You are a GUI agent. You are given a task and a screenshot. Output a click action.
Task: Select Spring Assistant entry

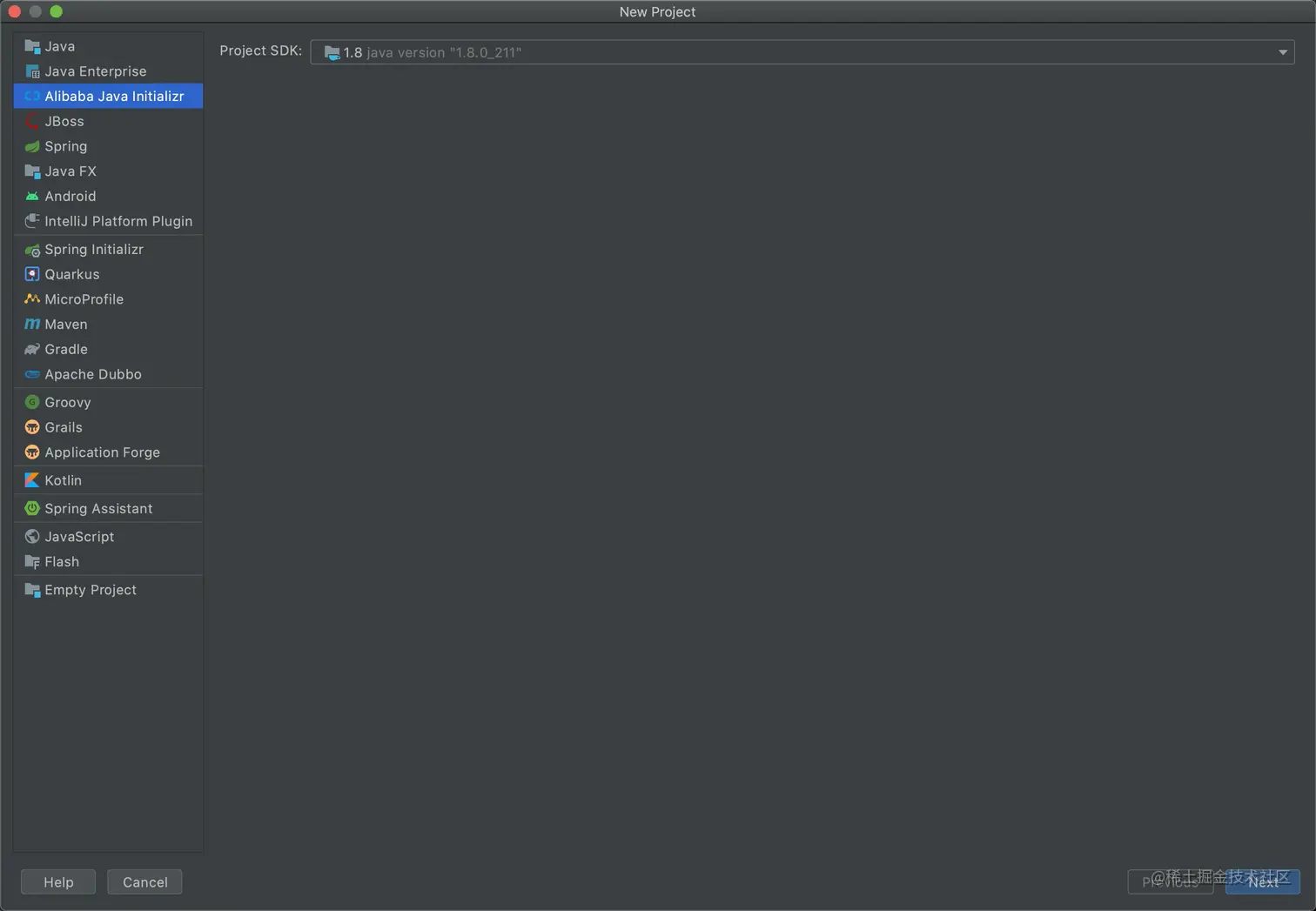[x=108, y=508]
